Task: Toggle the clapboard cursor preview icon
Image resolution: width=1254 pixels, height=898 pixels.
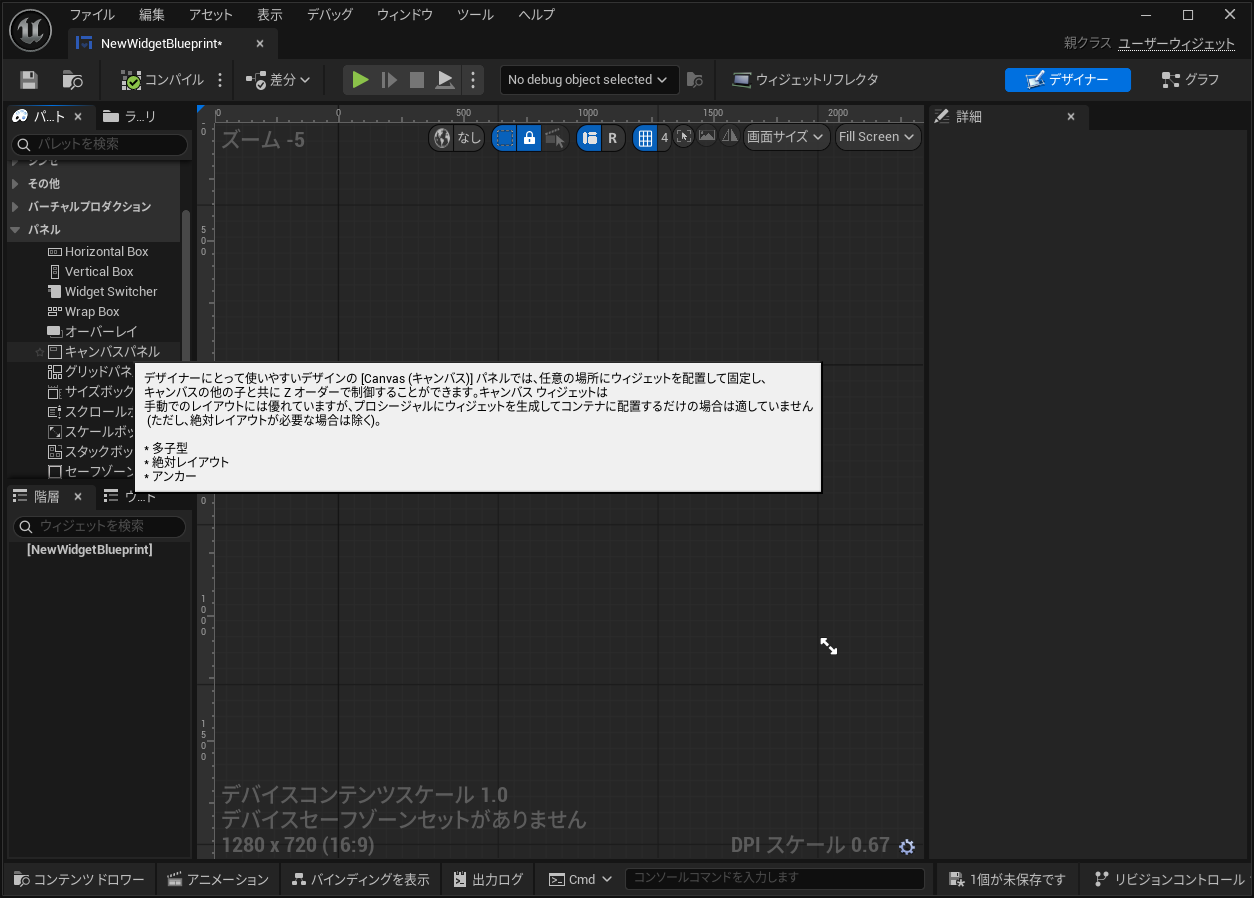Action: (555, 138)
